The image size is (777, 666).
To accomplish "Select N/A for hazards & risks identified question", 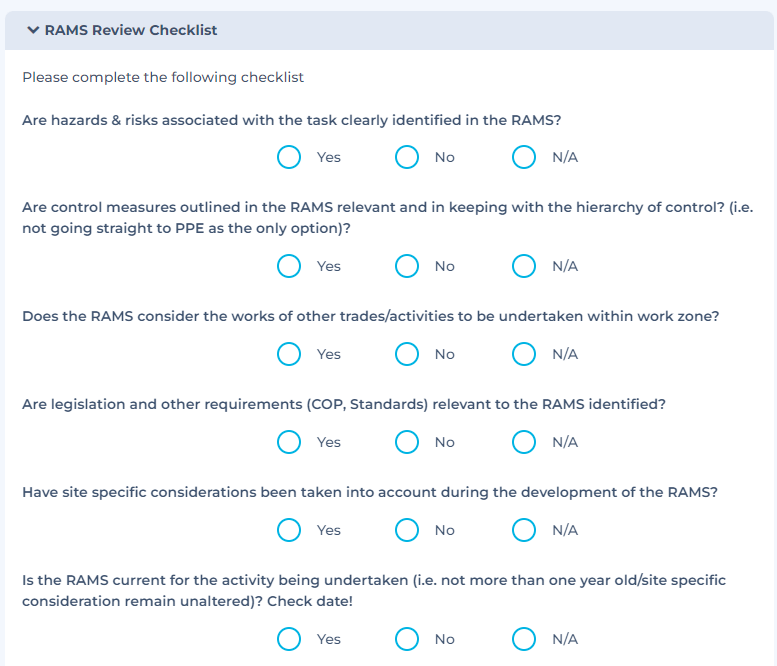I will coord(524,157).
